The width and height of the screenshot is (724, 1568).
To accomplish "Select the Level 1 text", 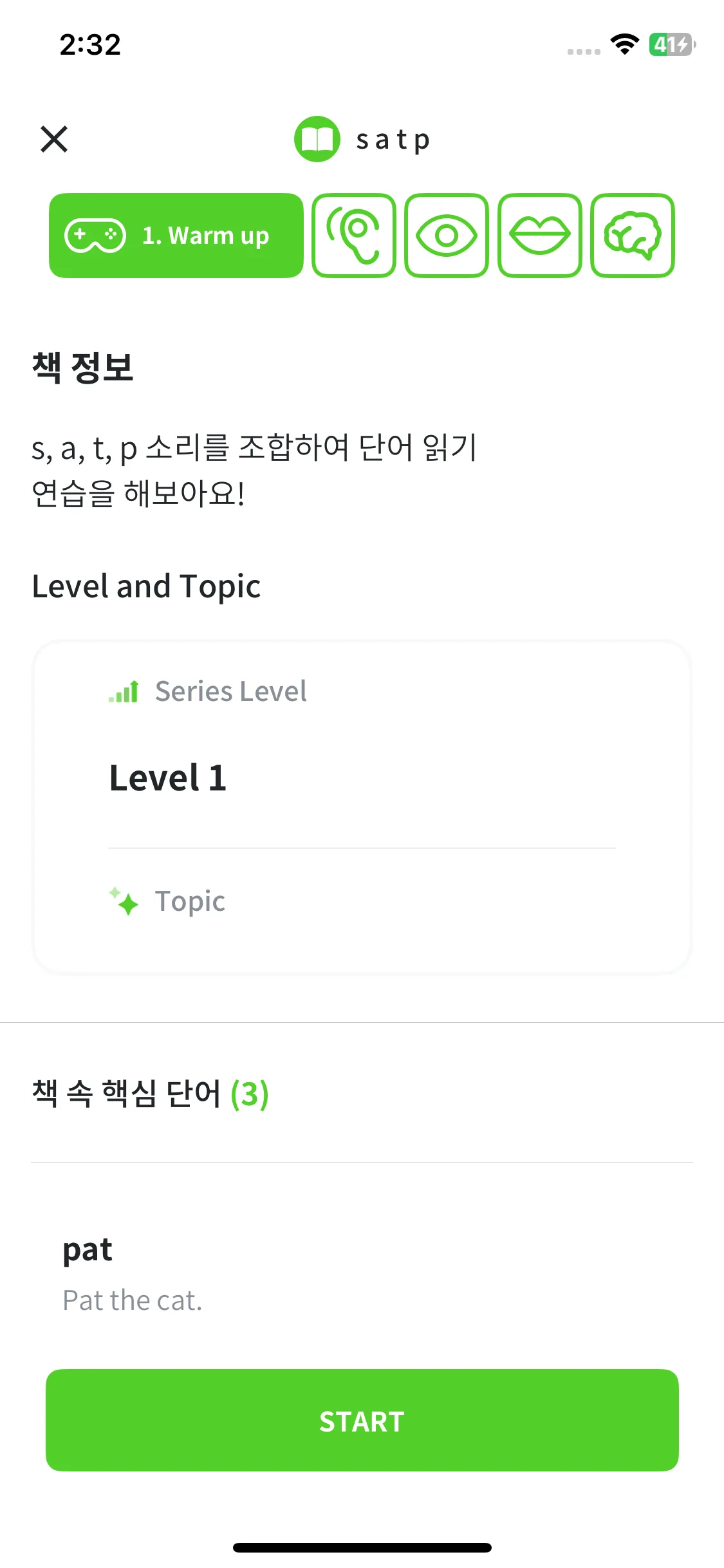I will (x=168, y=778).
